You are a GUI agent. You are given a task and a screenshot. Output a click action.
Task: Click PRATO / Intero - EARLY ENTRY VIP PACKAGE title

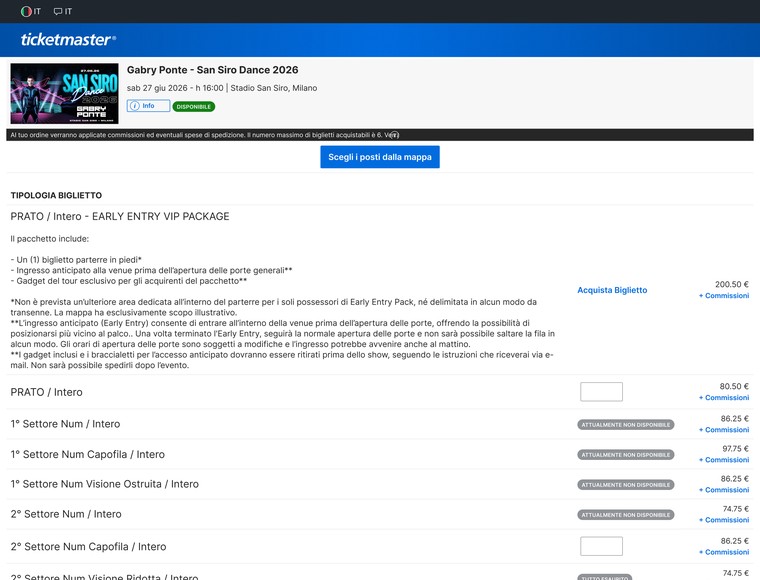click(120, 217)
